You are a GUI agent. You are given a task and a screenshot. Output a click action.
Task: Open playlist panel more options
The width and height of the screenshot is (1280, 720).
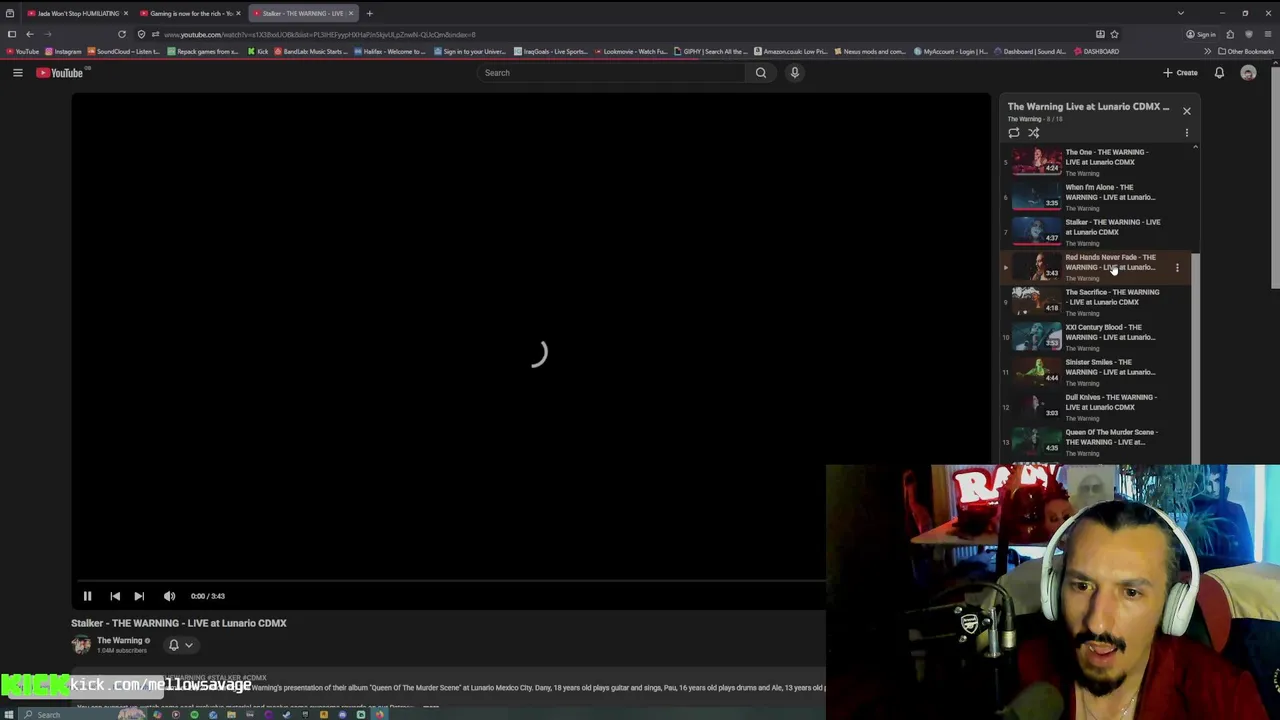point(1186,132)
